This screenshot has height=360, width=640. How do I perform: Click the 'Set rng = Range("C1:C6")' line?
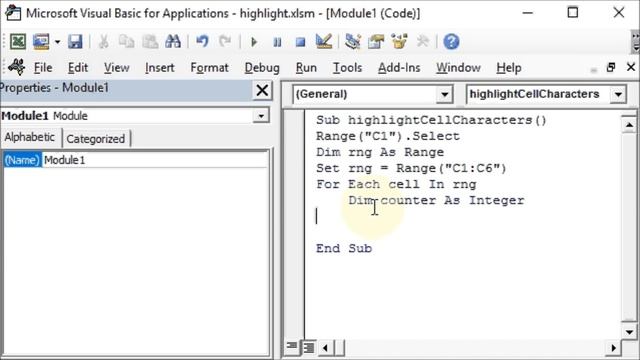[x=411, y=168]
